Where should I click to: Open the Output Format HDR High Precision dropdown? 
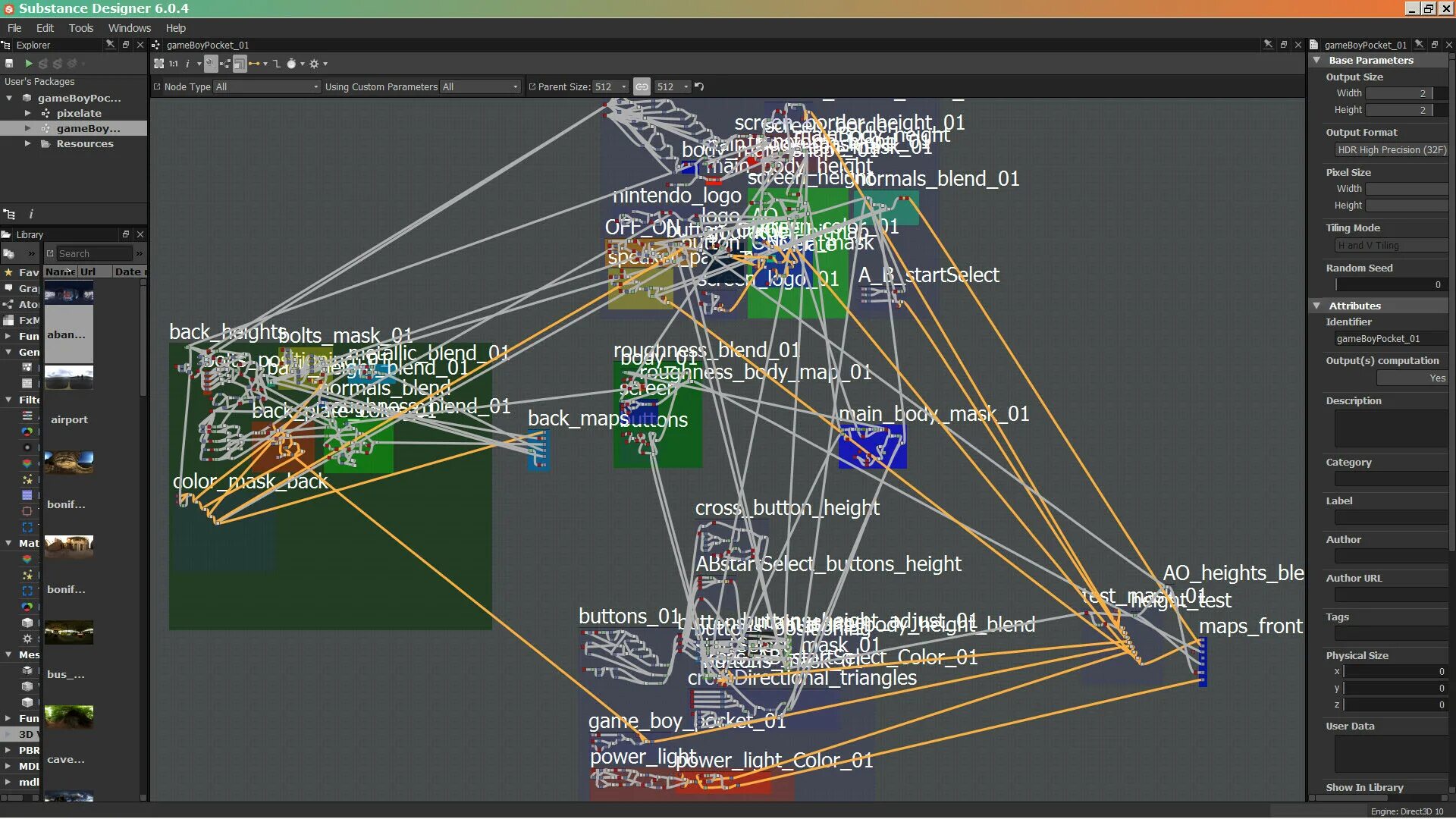click(x=1392, y=150)
